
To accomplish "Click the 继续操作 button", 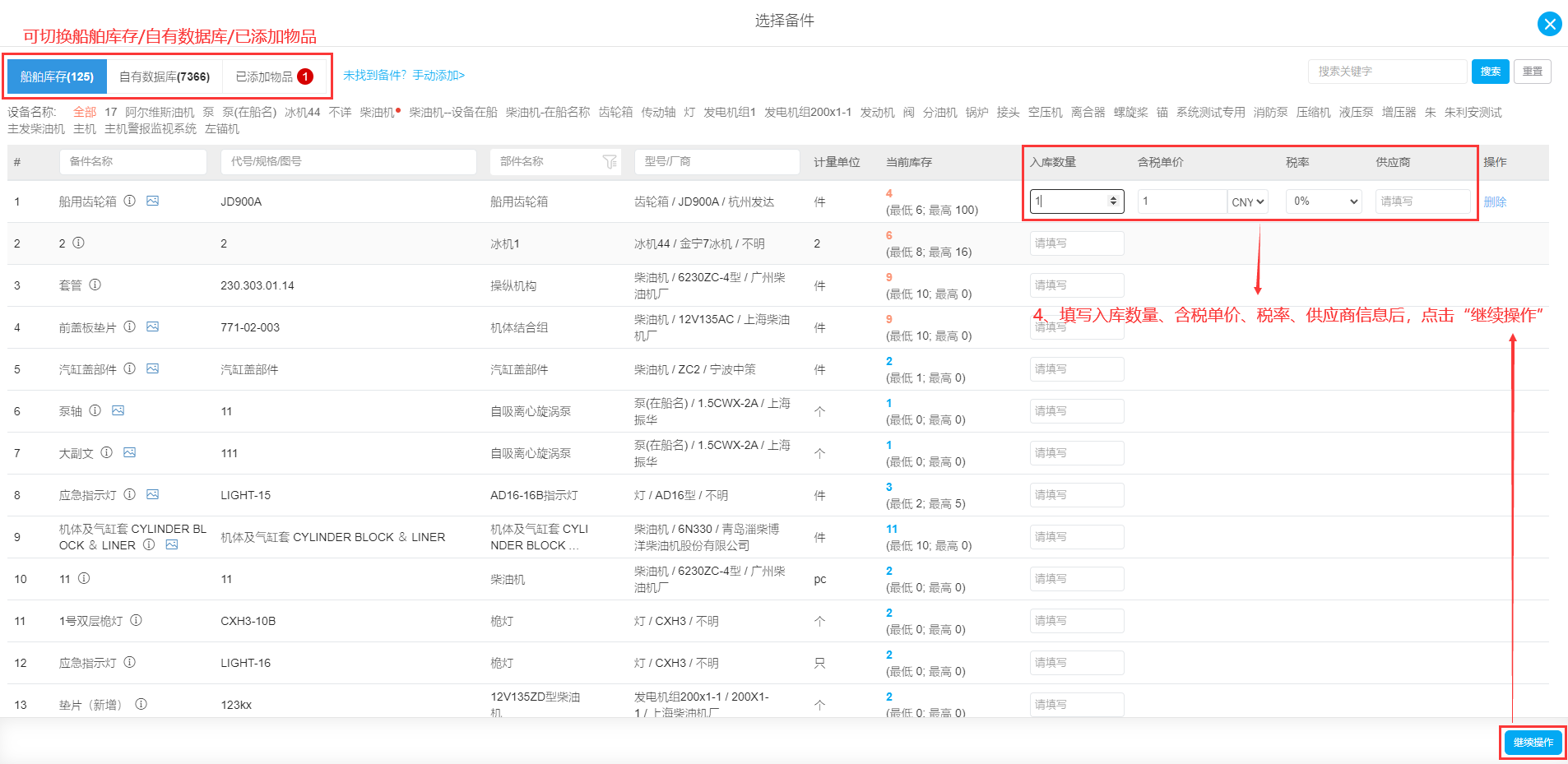I will pos(1533,743).
